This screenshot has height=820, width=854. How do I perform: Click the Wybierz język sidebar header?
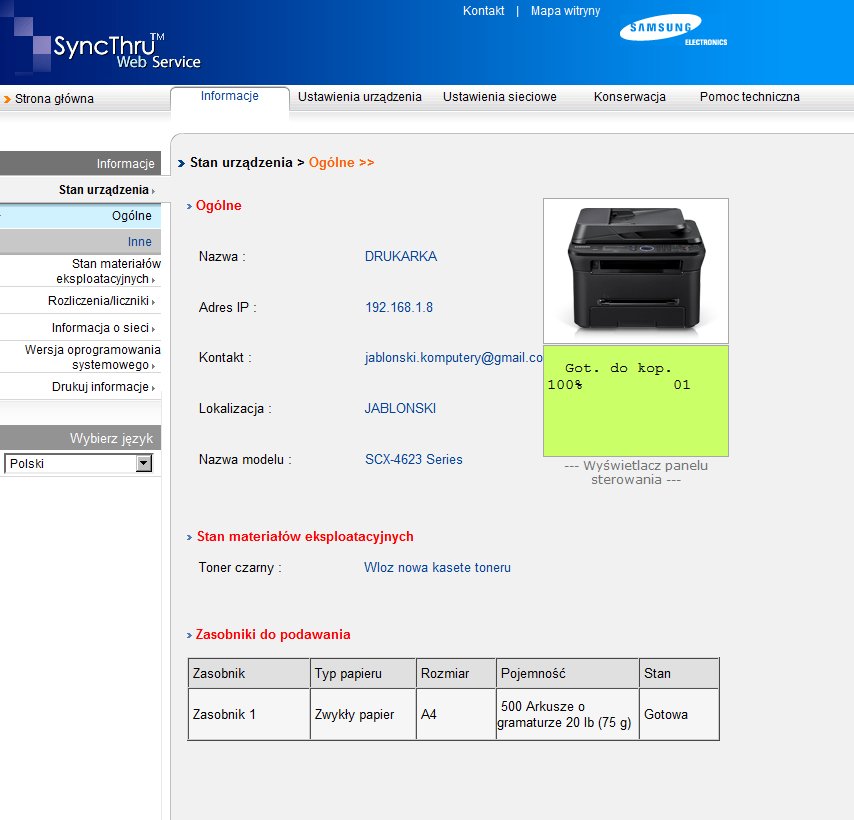pyautogui.click(x=81, y=438)
